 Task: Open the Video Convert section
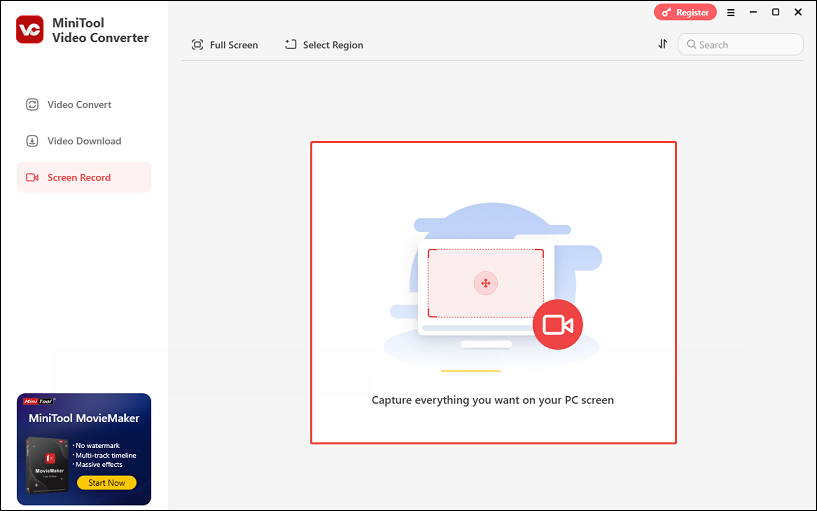click(69, 105)
